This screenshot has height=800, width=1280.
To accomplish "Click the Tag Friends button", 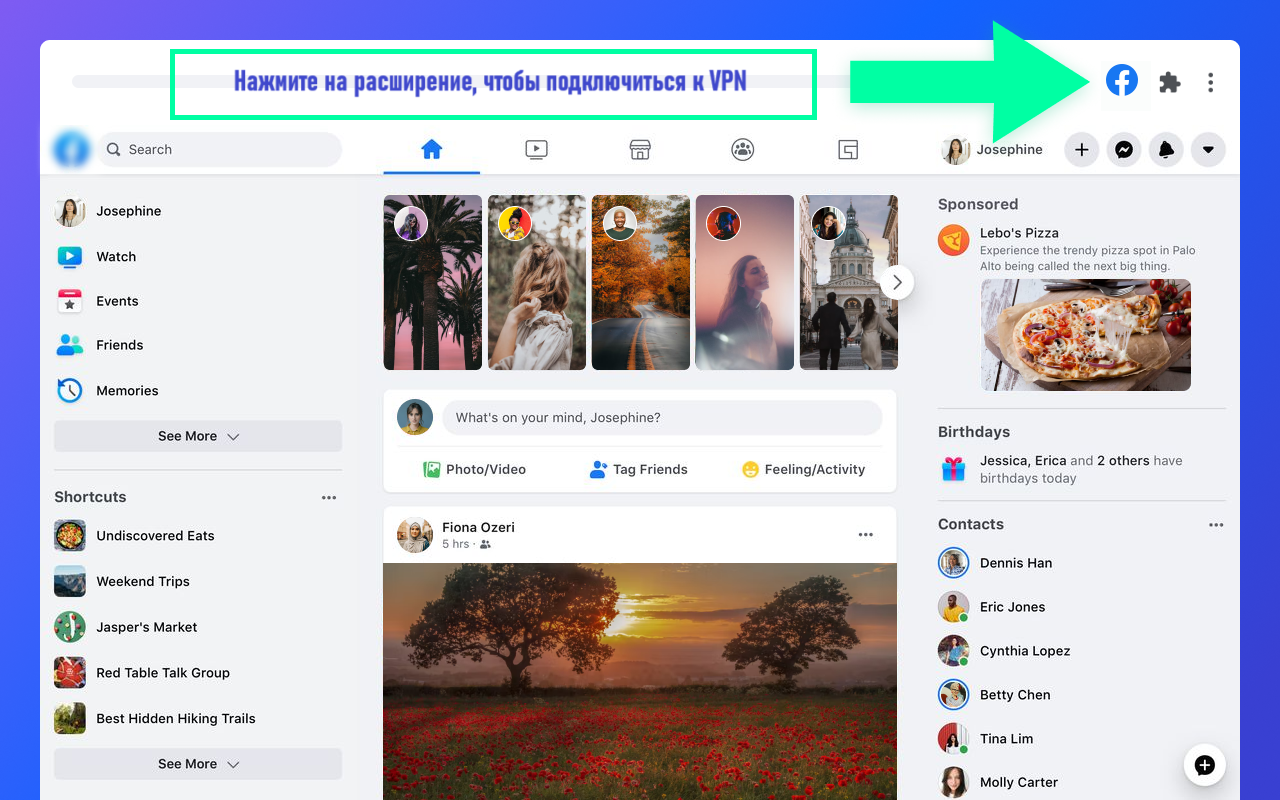I will (639, 468).
